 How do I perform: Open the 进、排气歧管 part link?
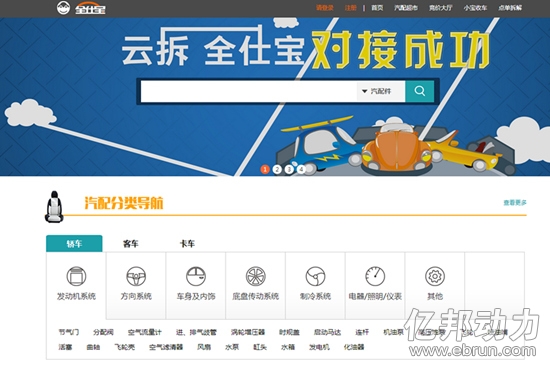click(x=196, y=332)
